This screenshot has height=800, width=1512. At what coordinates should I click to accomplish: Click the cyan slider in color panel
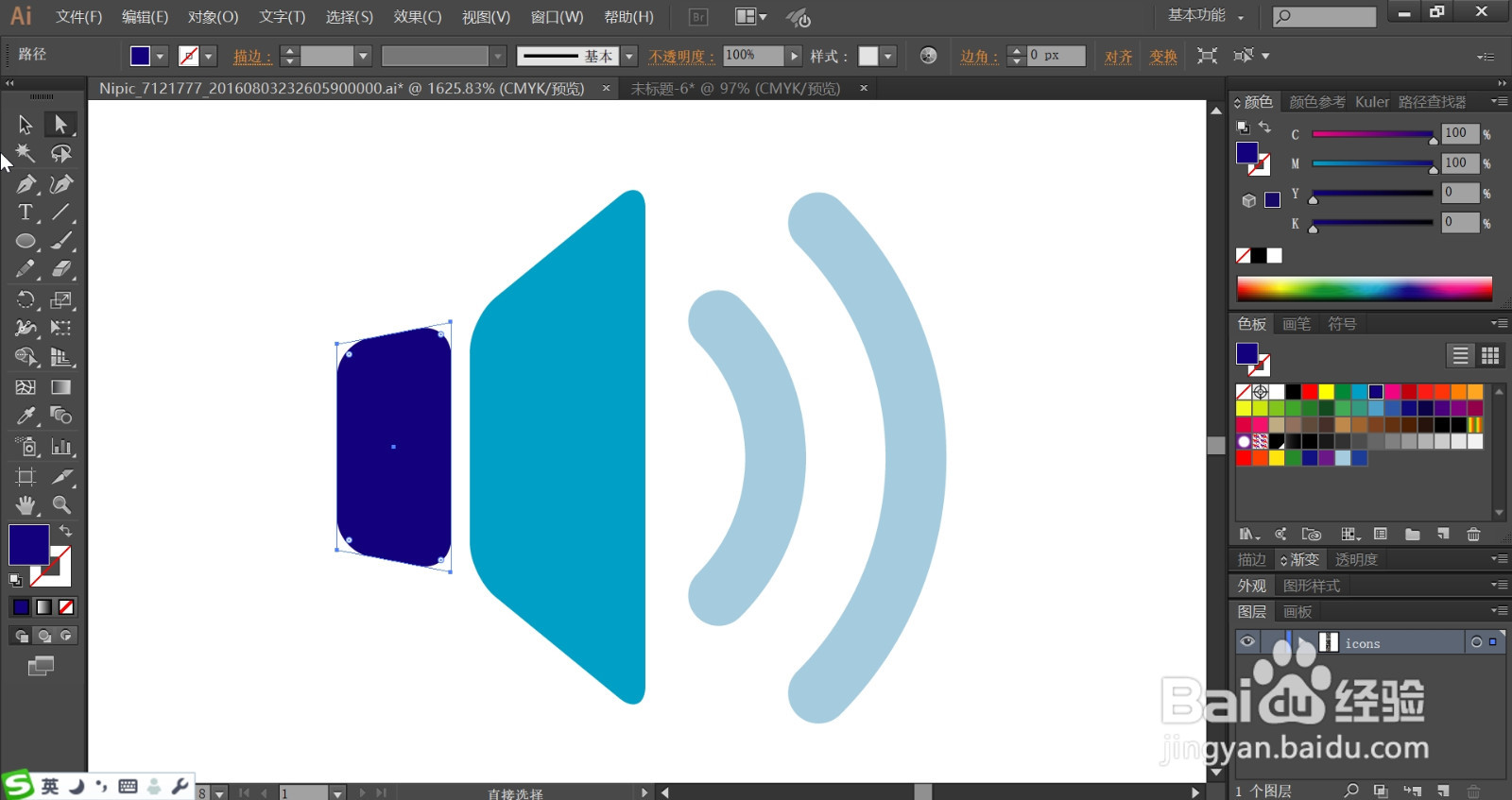tap(1372, 134)
